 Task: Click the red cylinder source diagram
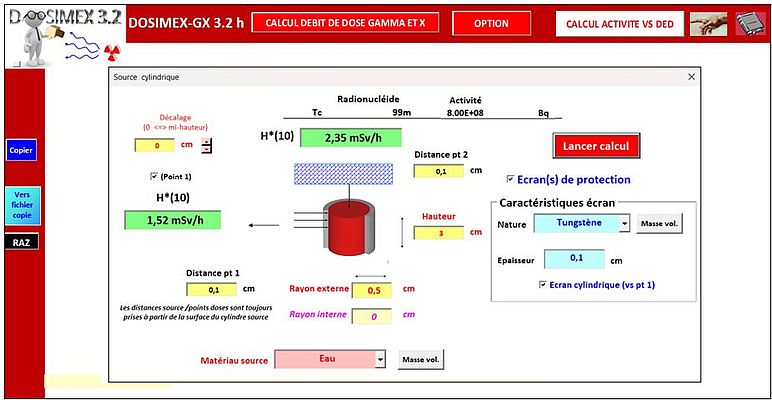tap(343, 228)
